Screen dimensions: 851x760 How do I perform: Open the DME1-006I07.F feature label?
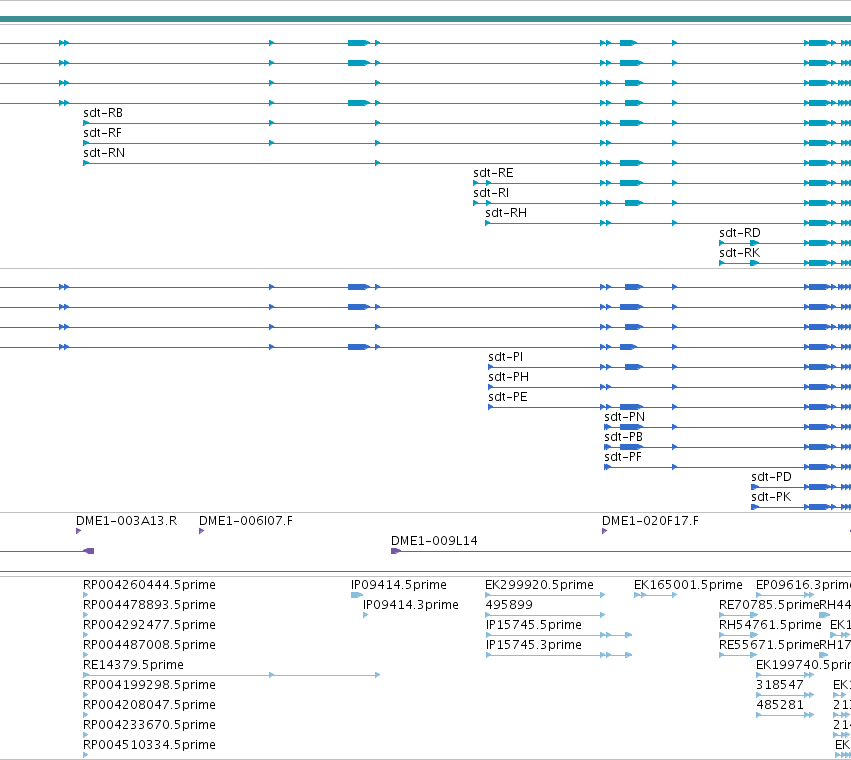pos(245,521)
